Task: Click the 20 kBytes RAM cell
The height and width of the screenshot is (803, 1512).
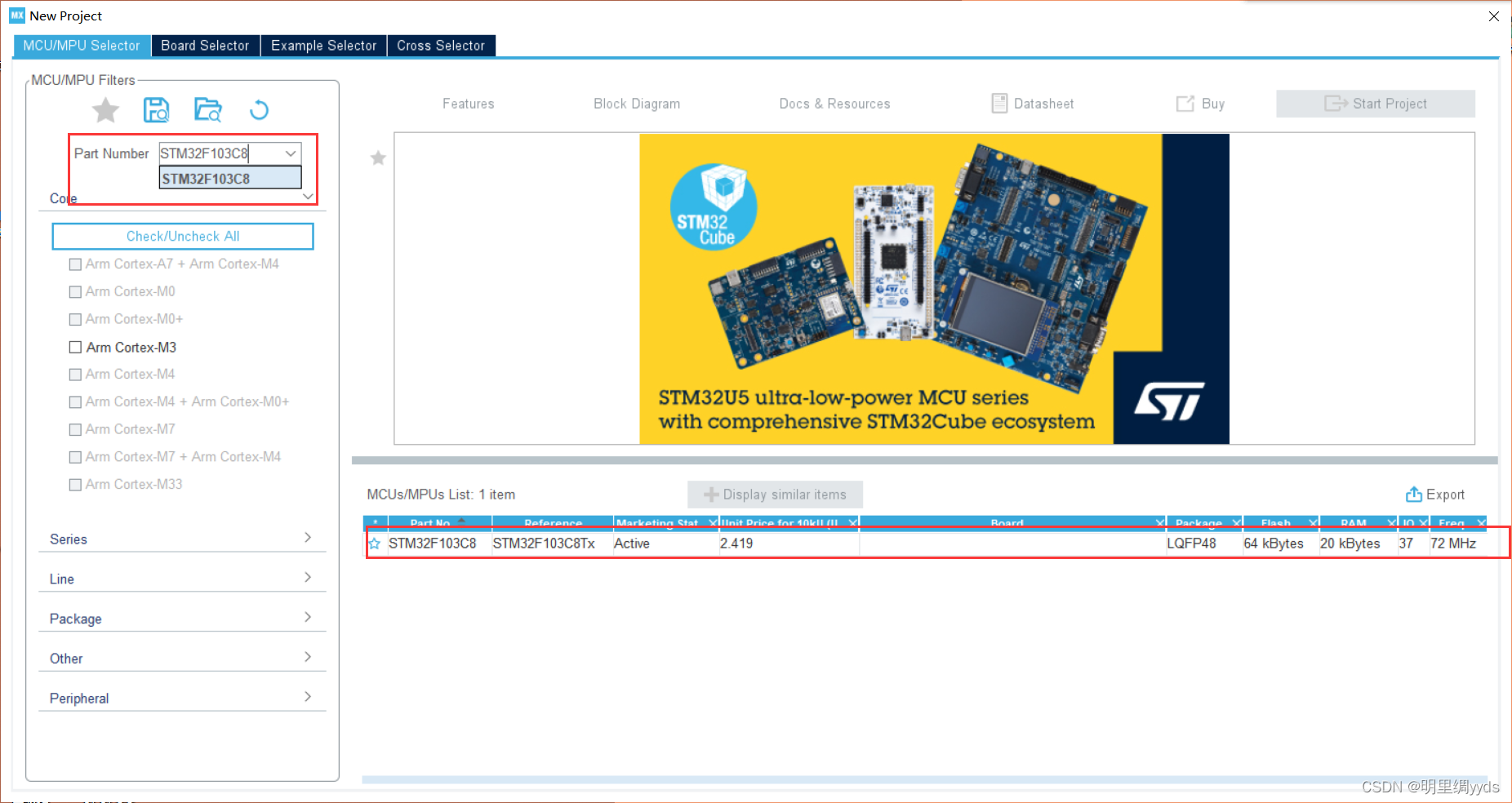Action: click(1358, 543)
